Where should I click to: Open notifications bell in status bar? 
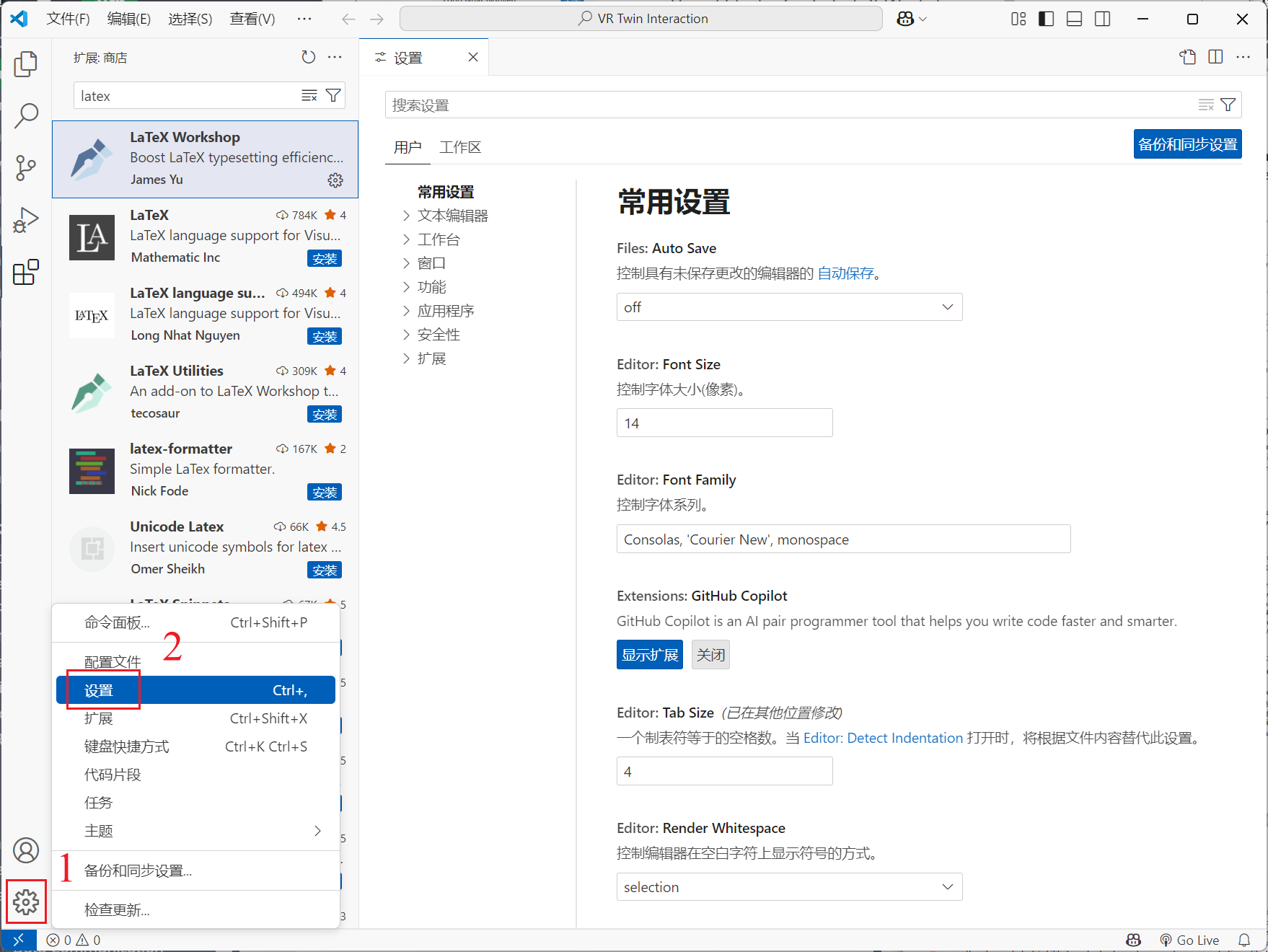[x=1244, y=940]
